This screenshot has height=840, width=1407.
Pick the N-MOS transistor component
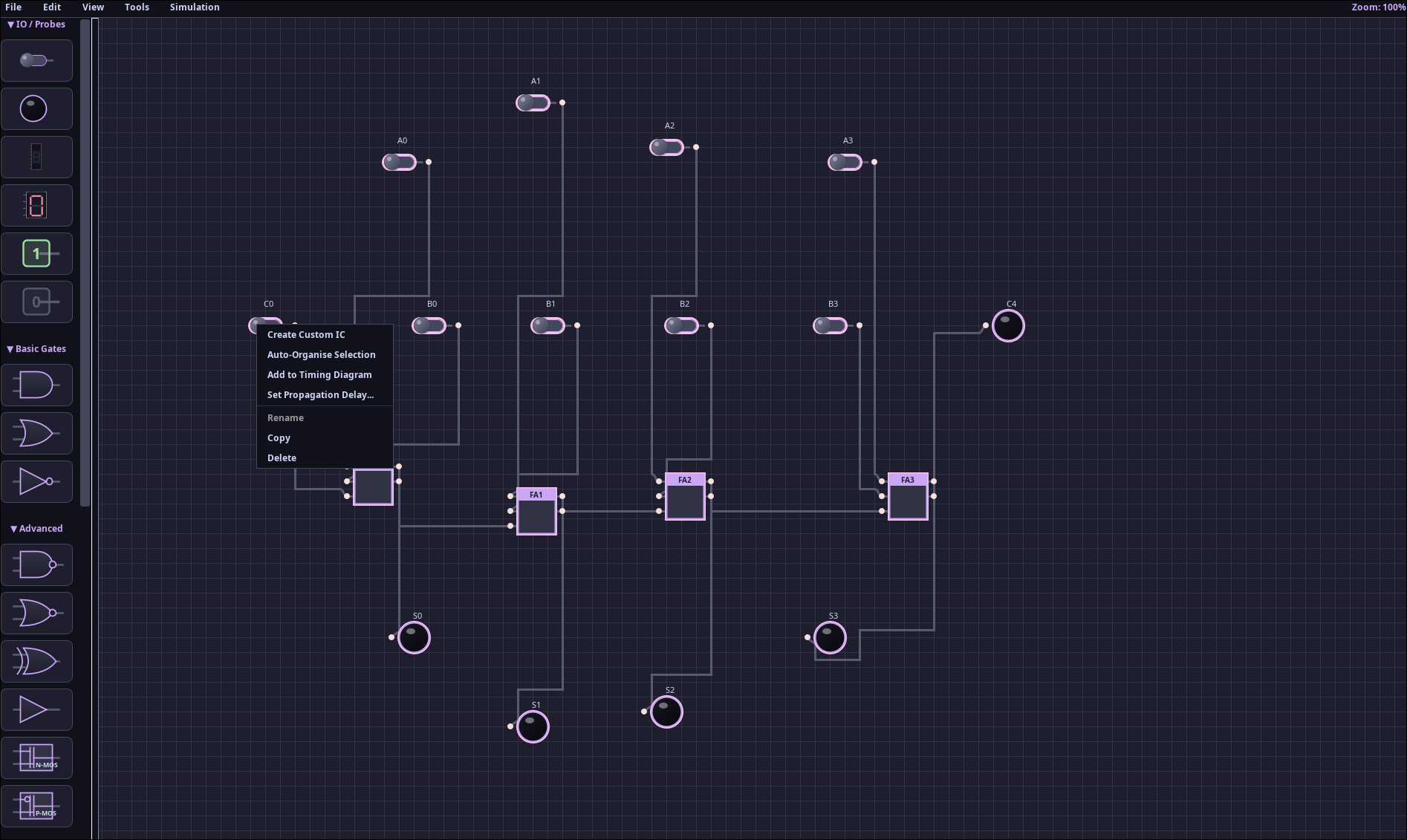click(36, 758)
